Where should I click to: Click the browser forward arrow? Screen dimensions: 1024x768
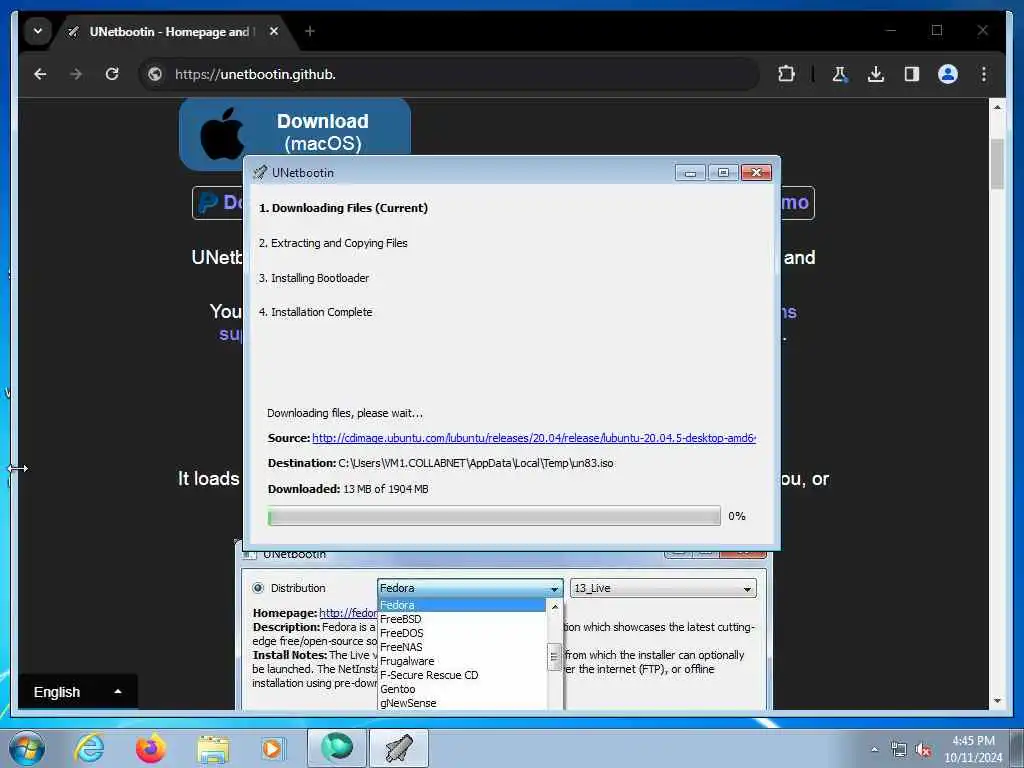point(76,74)
